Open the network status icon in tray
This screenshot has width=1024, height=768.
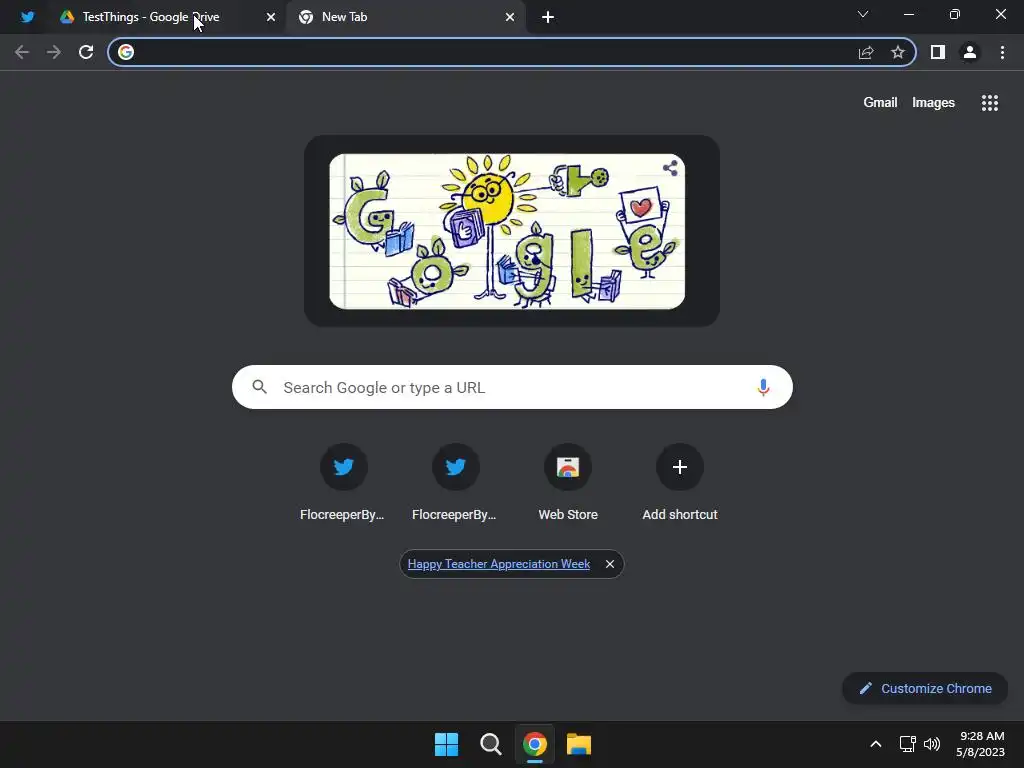tap(907, 744)
